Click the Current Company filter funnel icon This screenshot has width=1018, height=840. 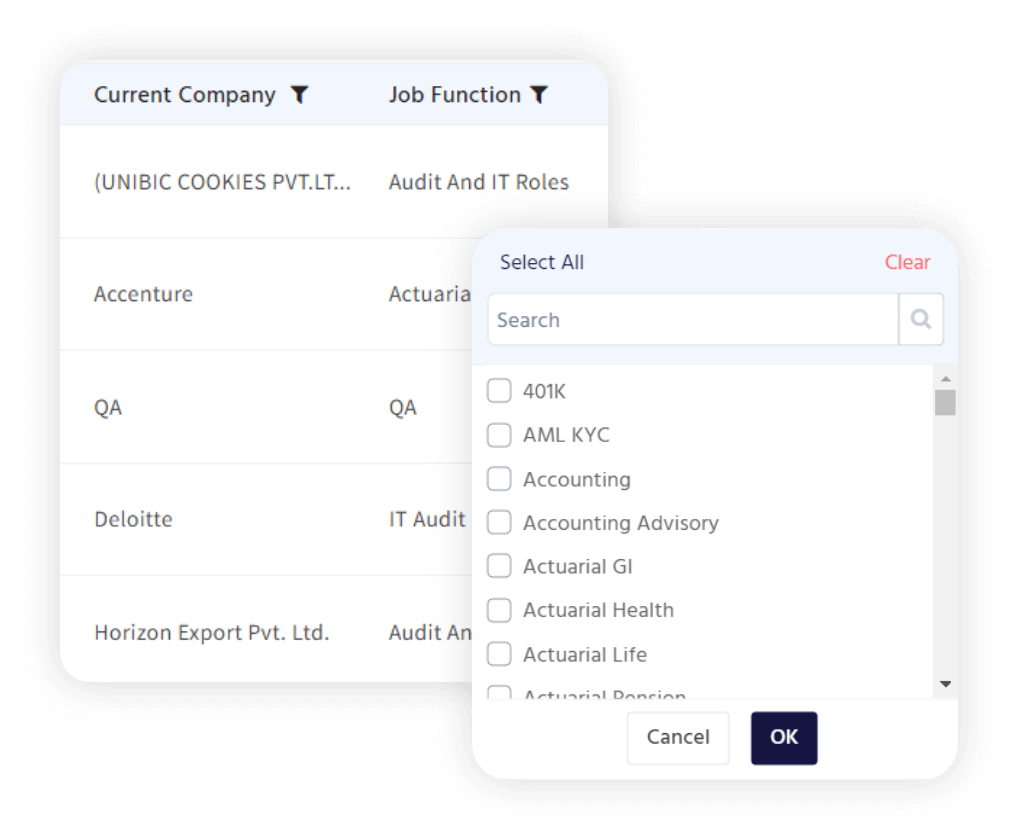(300, 94)
